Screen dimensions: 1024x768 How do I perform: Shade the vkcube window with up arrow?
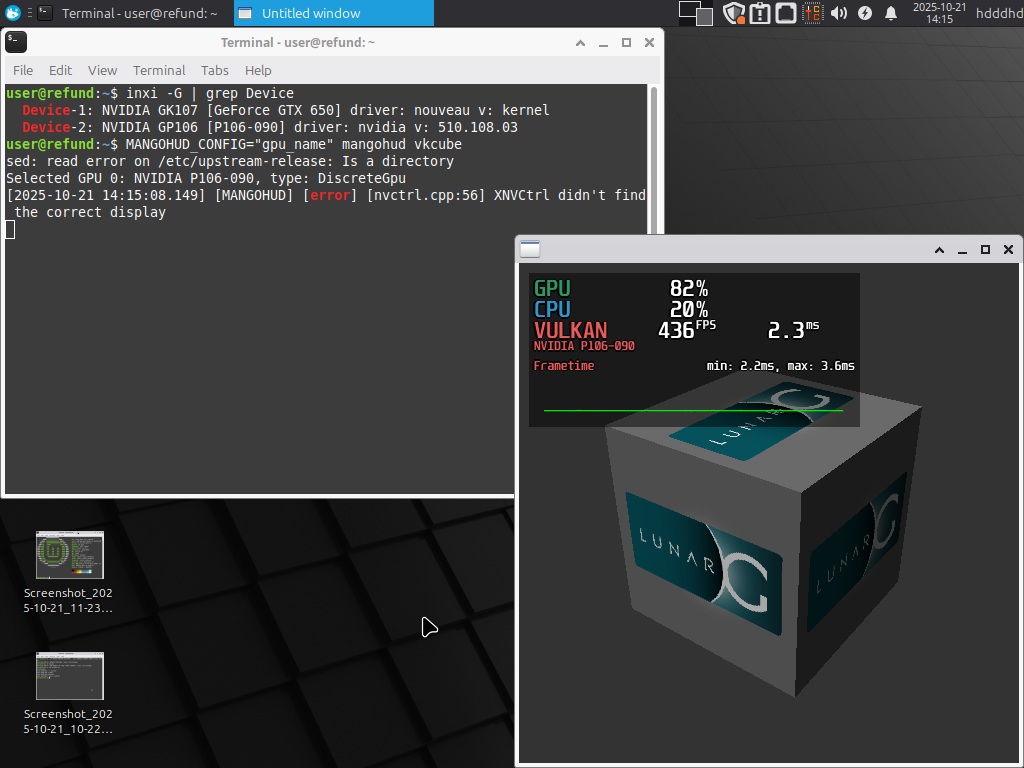[x=939, y=249]
